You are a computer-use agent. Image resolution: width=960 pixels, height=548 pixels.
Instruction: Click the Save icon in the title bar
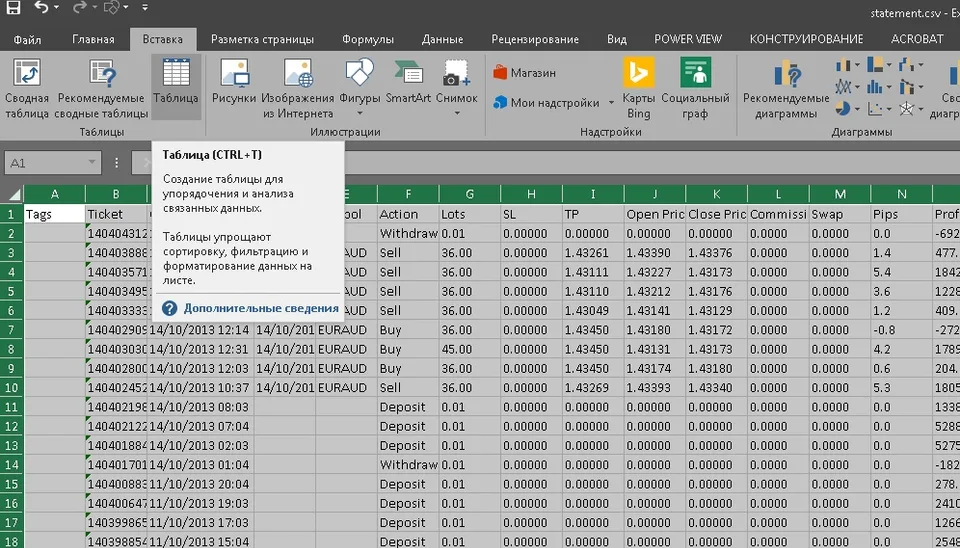(x=12, y=7)
